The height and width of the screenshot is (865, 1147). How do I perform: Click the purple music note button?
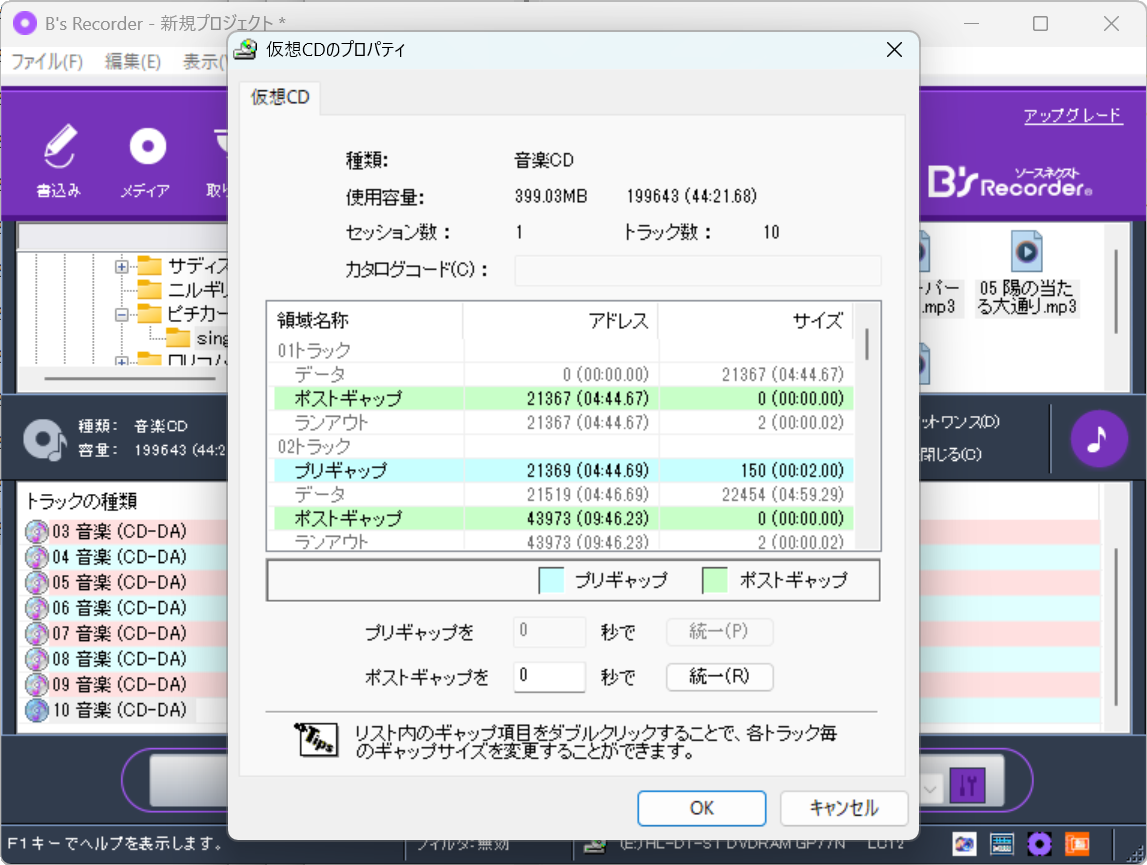point(1099,438)
